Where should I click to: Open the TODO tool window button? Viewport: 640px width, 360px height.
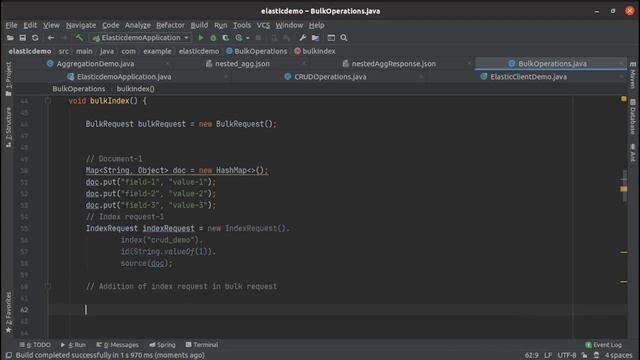[35, 345]
